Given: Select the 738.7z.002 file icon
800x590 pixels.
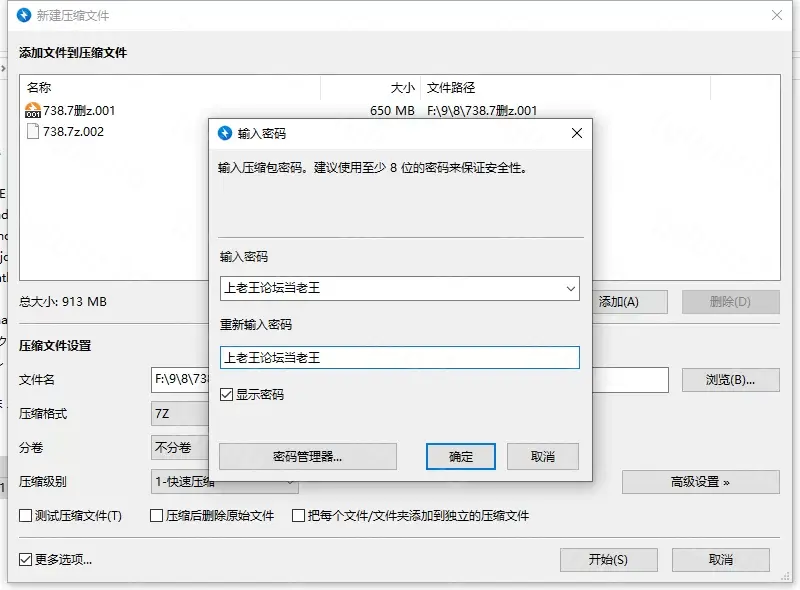Looking at the screenshot, I should coord(32,131).
